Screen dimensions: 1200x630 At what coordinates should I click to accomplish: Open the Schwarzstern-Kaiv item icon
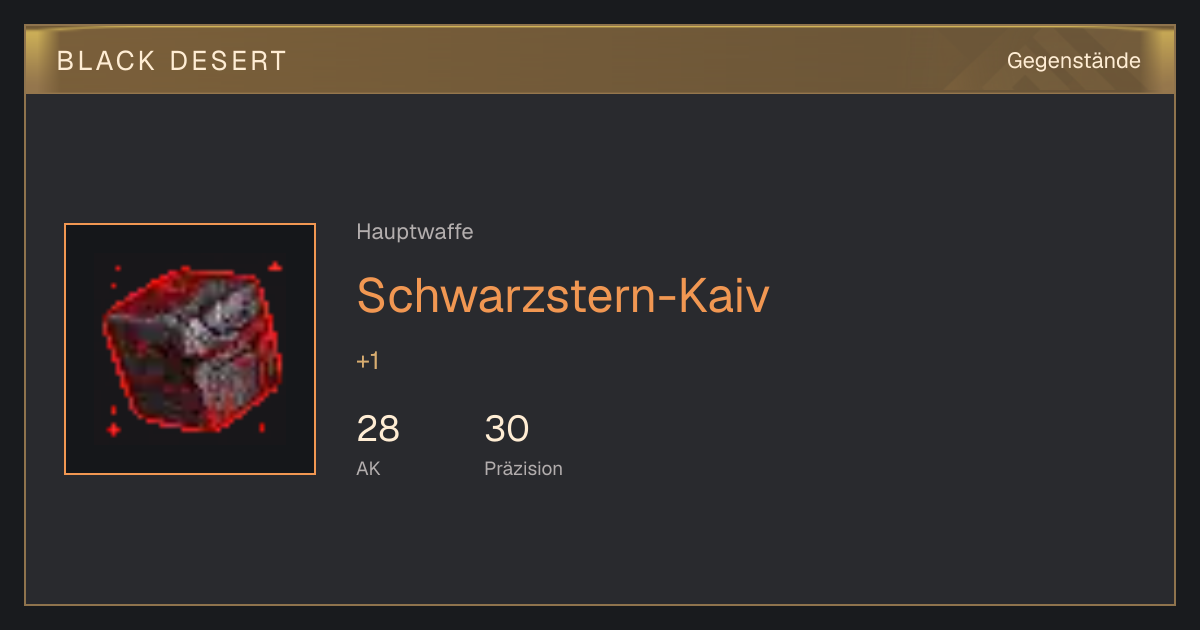(190, 349)
